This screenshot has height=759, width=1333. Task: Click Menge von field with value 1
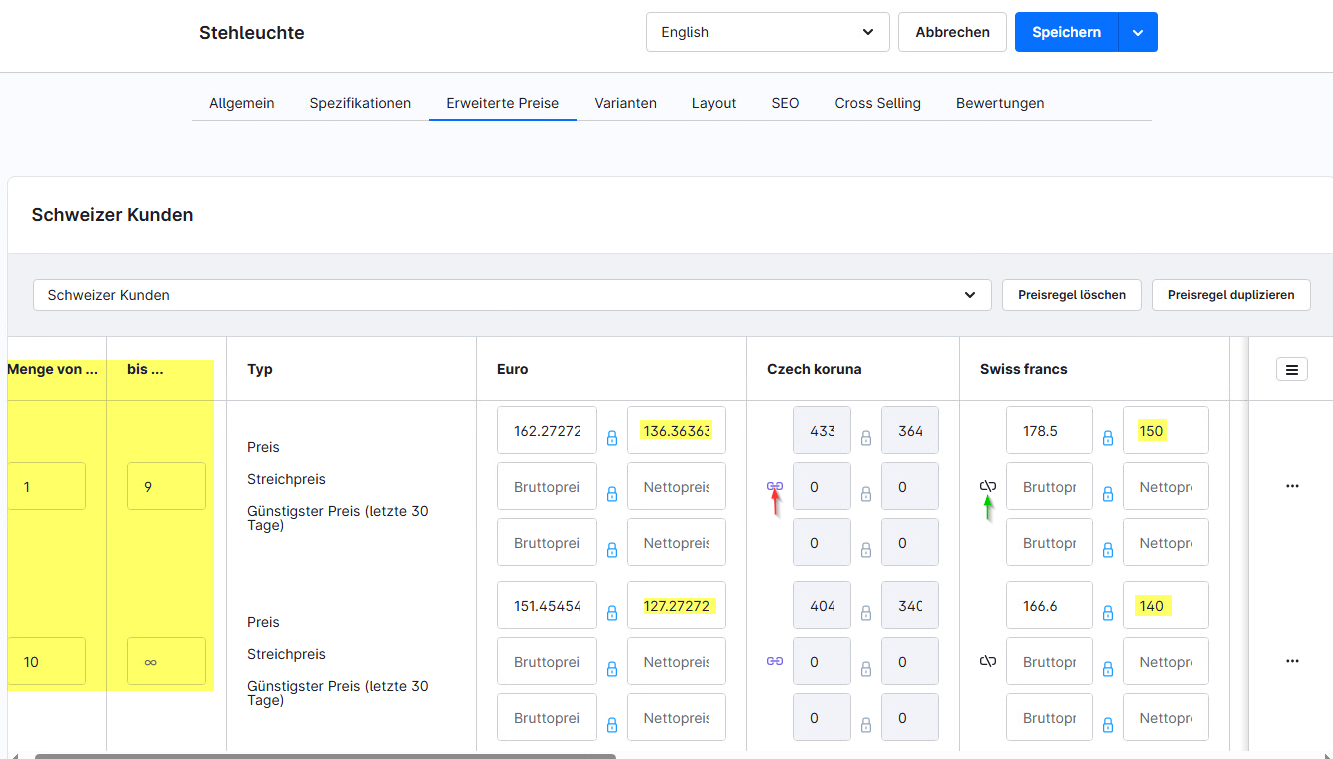pos(46,486)
